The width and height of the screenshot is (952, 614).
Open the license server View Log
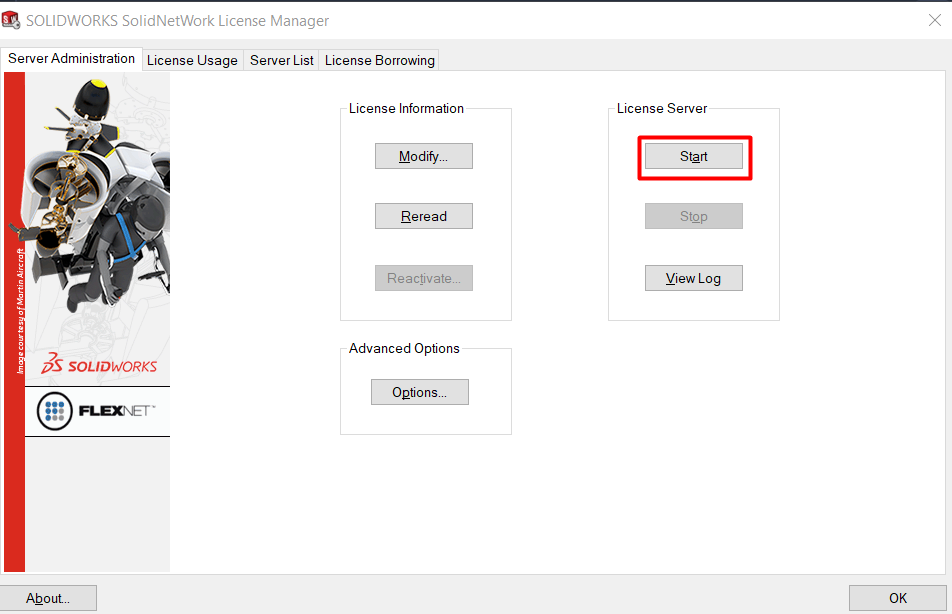click(x=693, y=278)
